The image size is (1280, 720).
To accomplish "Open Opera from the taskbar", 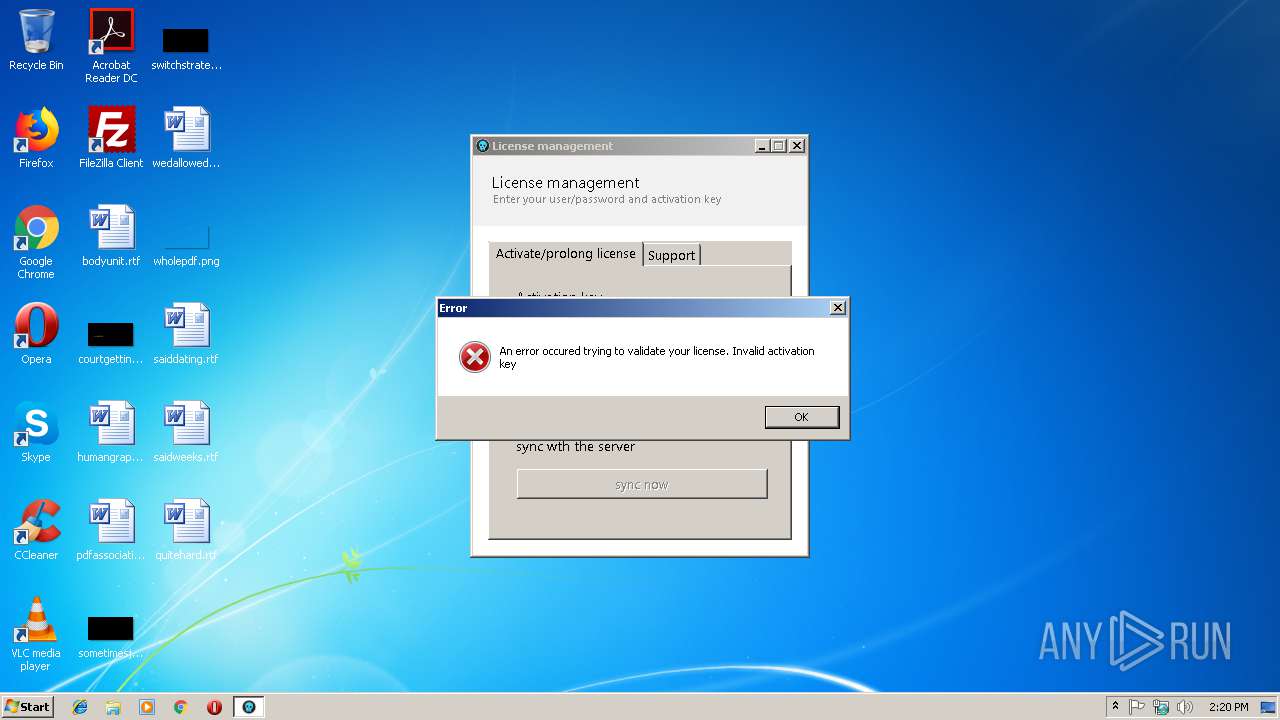I will pos(214,707).
